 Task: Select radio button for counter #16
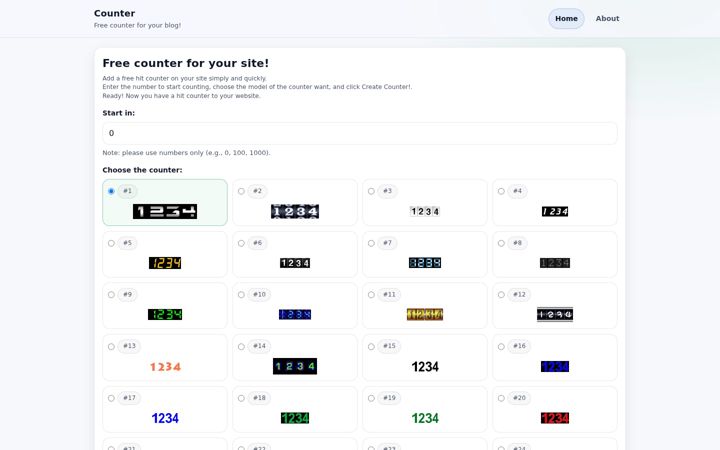501,346
